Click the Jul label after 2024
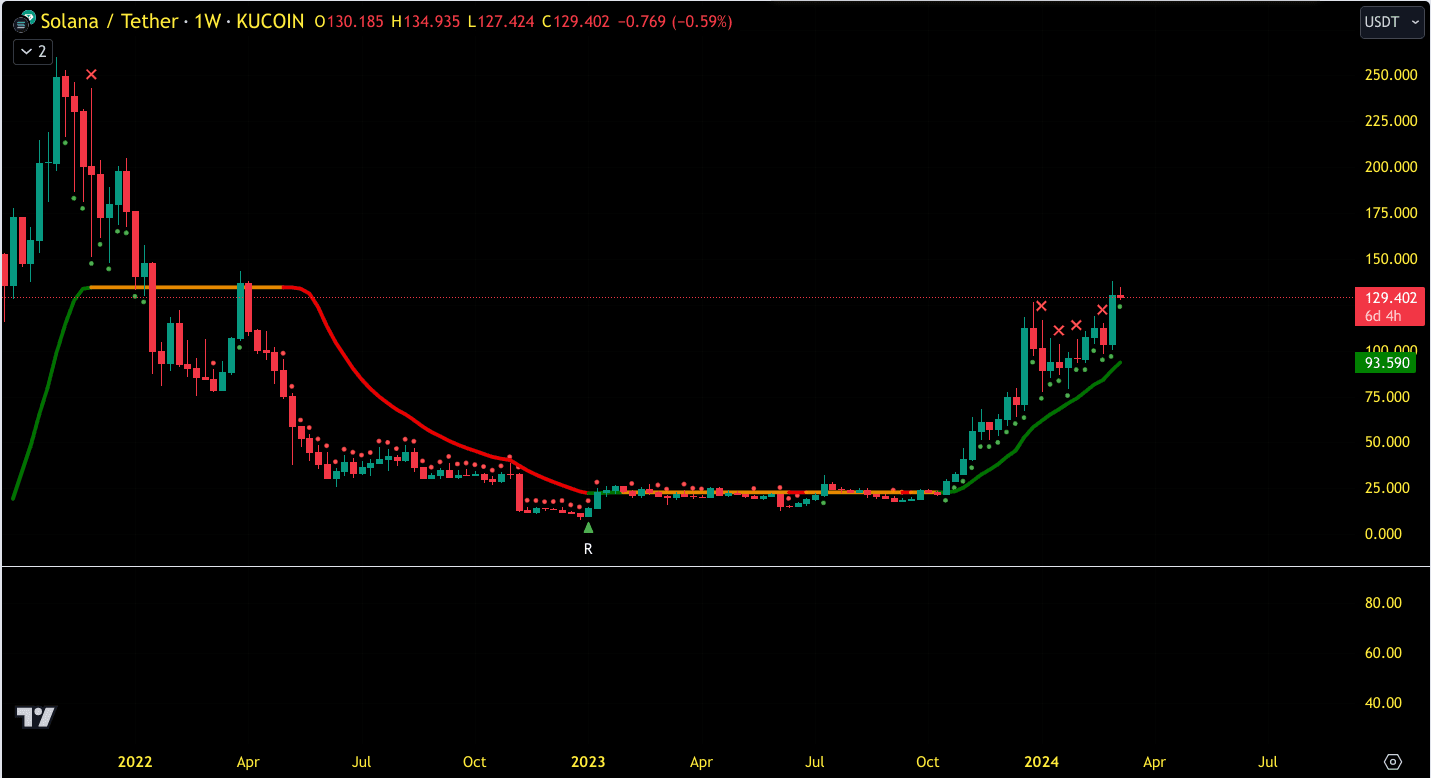 point(1267,762)
